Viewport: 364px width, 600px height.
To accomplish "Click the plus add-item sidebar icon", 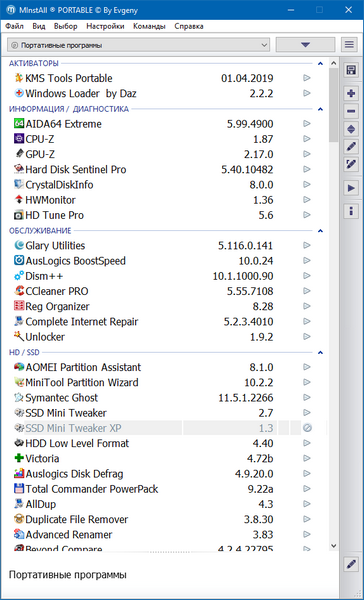I will click(351, 93).
